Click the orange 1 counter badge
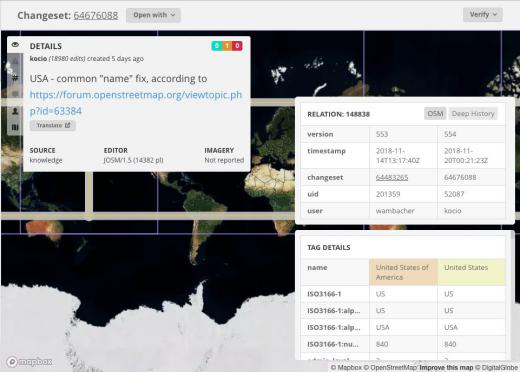The image size is (520, 372). [x=227, y=46]
